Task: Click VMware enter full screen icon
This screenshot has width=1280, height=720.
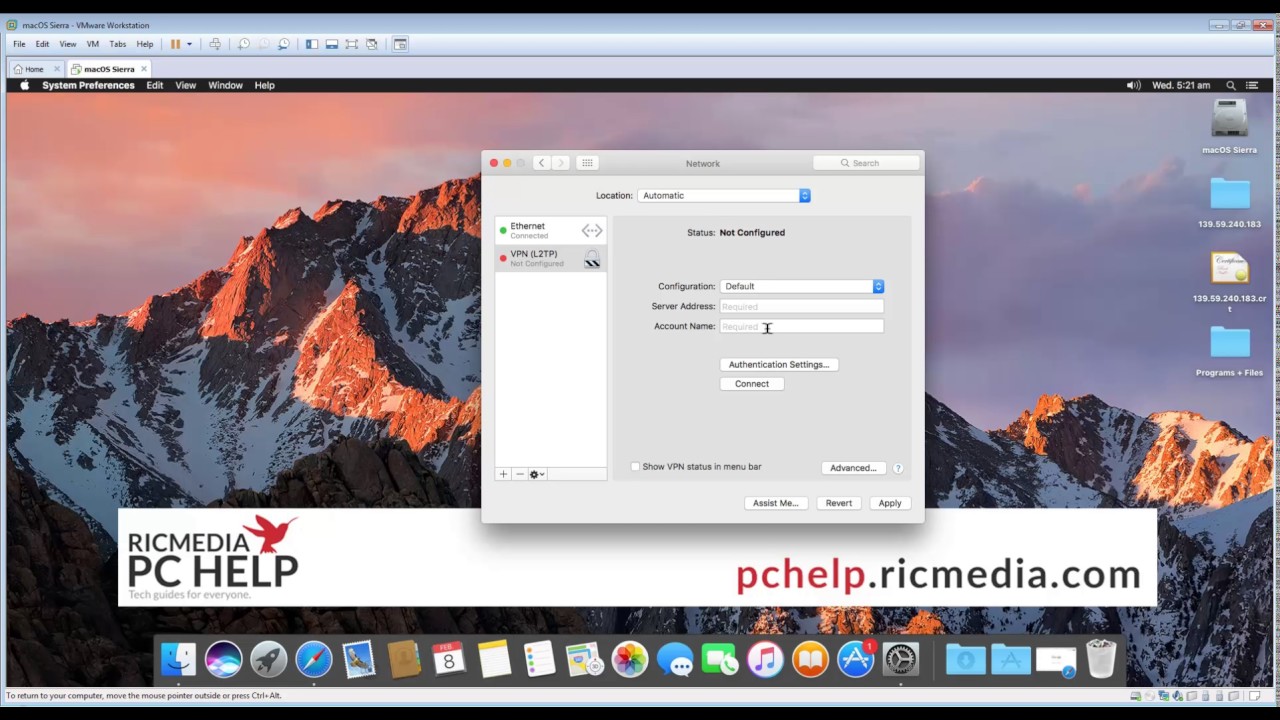Action: point(352,44)
